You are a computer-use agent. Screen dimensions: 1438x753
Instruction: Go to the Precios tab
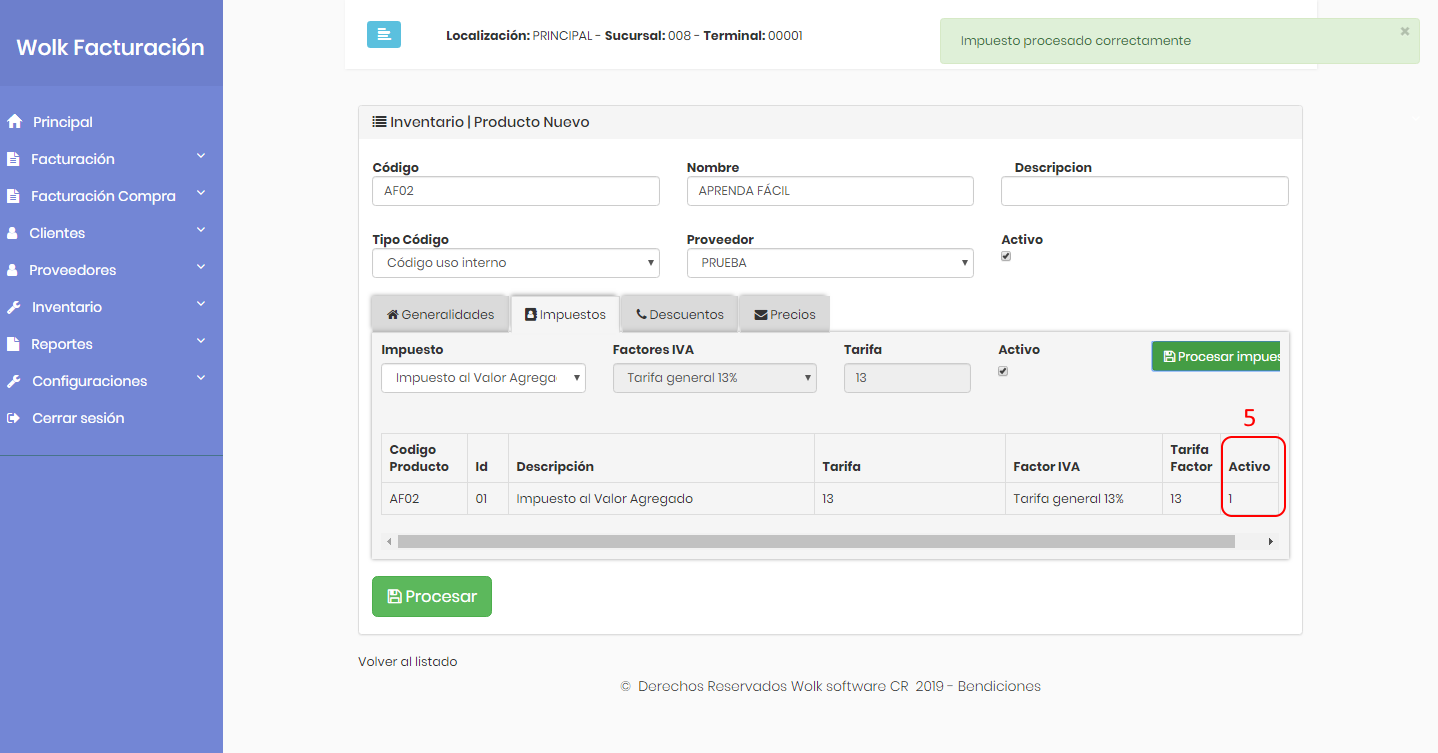pyautogui.click(x=785, y=314)
